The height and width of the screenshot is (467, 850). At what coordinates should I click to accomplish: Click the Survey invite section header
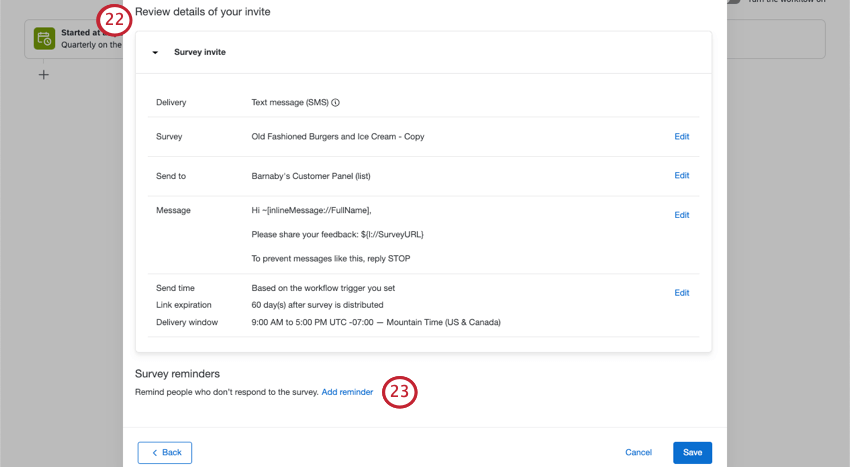coord(200,52)
